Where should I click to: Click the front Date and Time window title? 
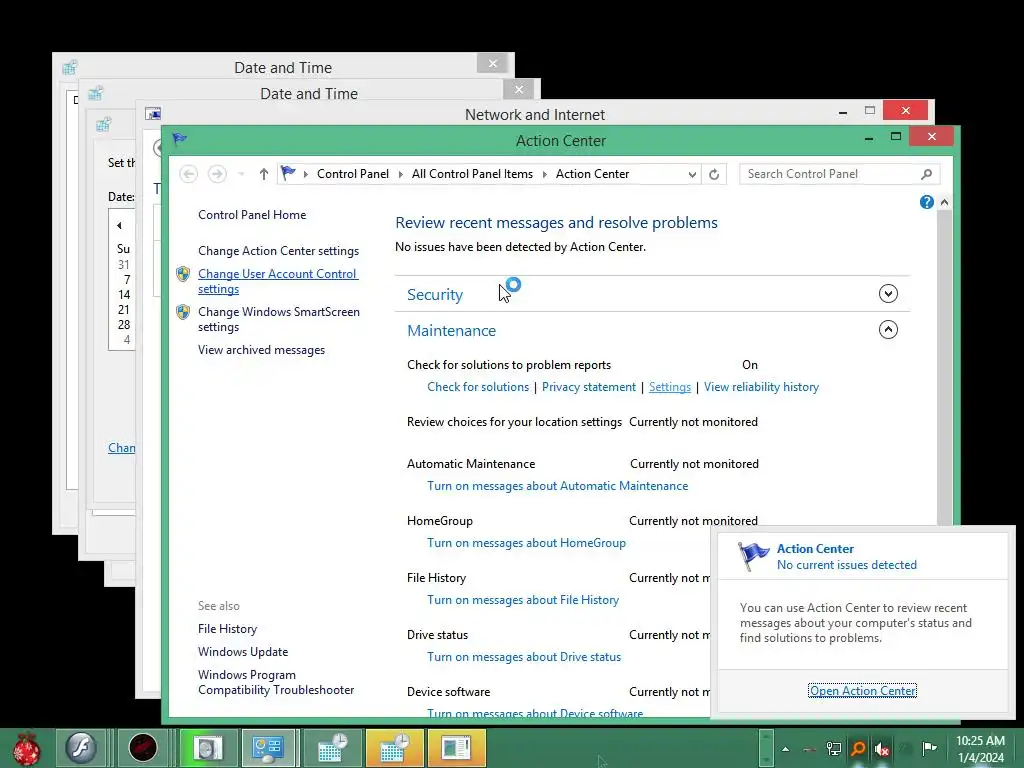tap(309, 93)
